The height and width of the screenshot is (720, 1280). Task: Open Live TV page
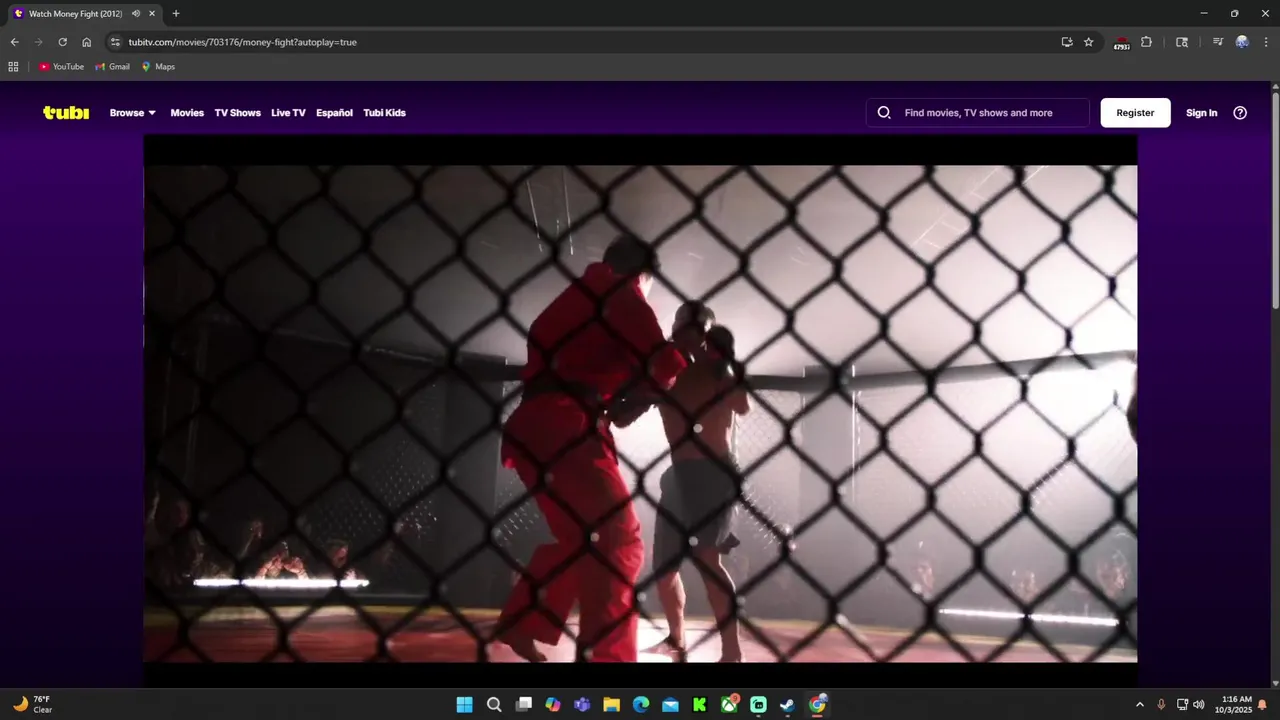(288, 113)
